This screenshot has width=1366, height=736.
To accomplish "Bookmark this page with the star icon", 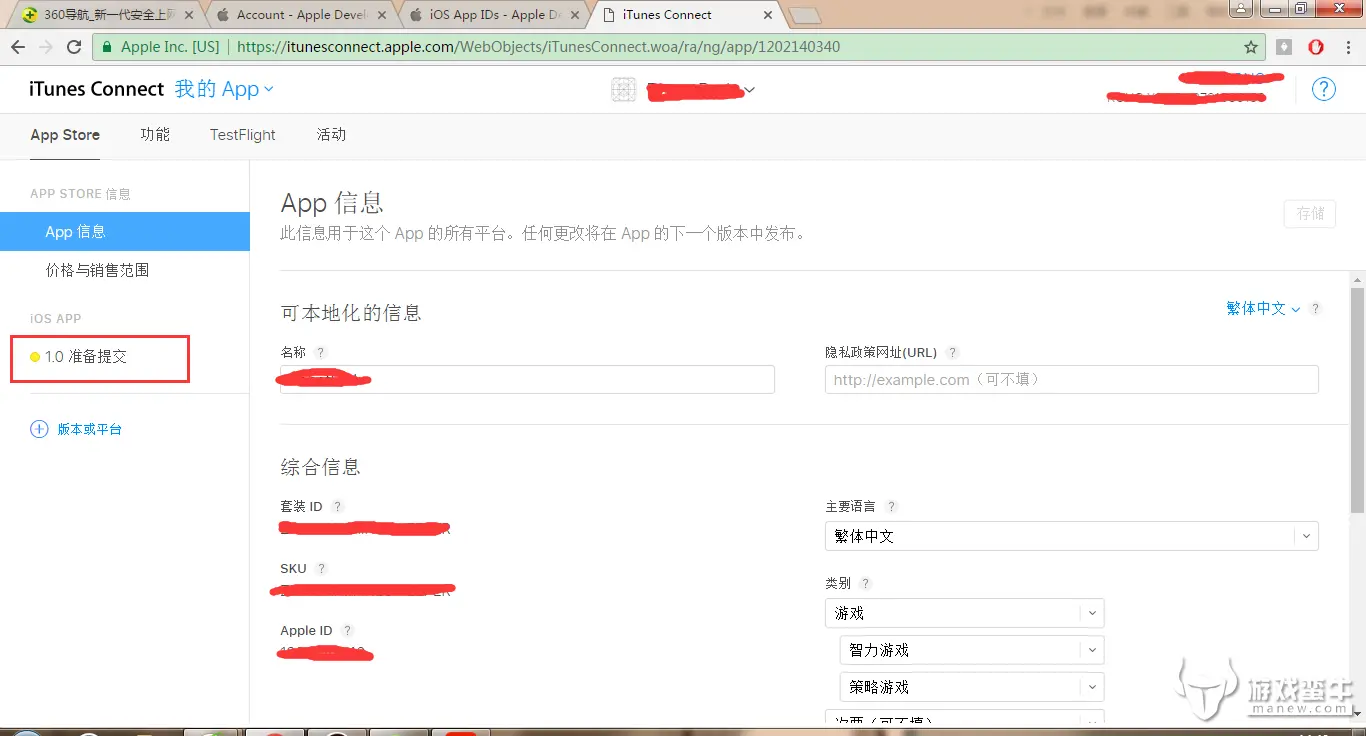I will pyautogui.click(x=1251, y=47).
